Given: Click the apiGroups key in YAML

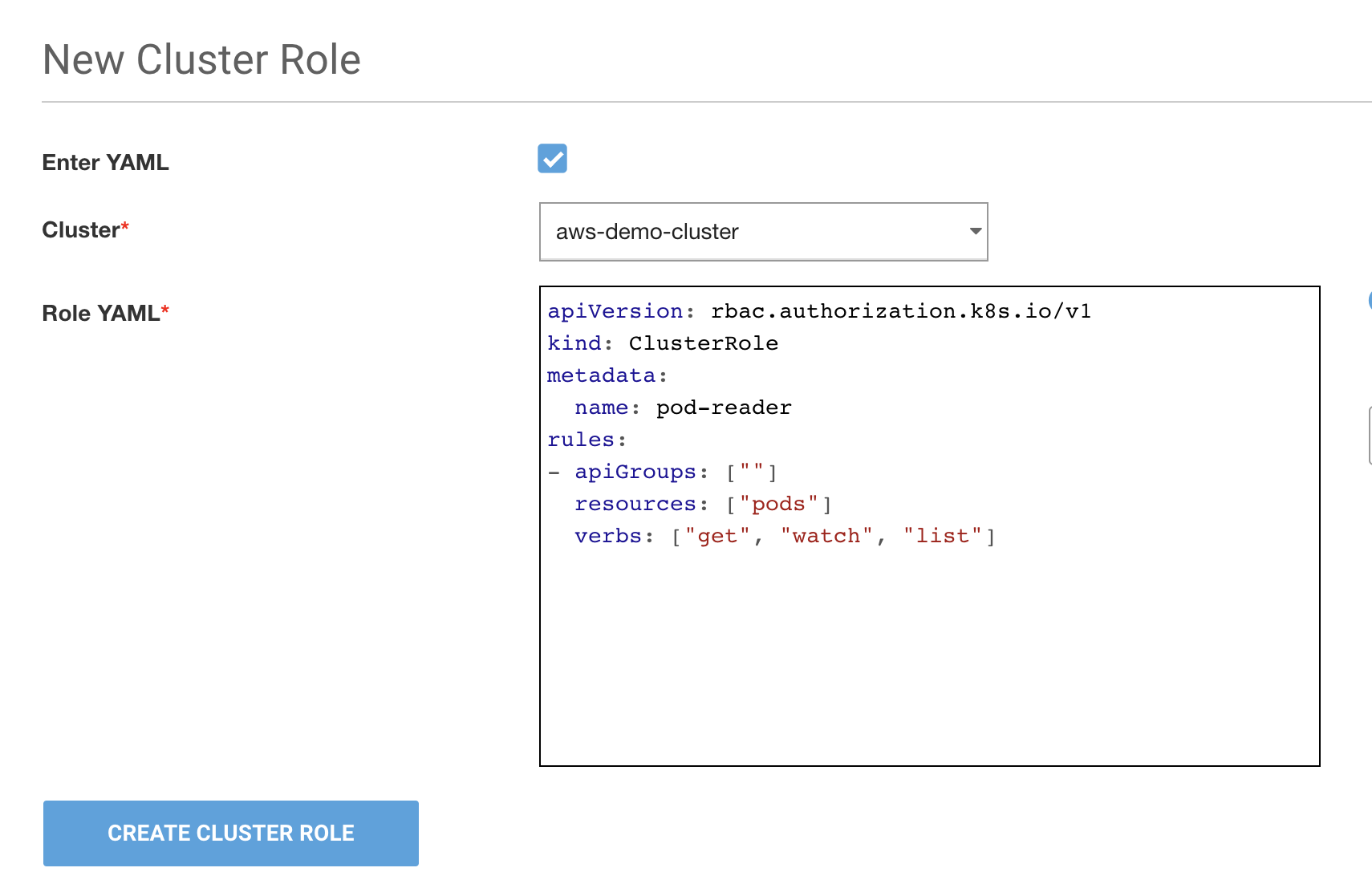Looking at the screenshot, I should click(x=635, y=472).
